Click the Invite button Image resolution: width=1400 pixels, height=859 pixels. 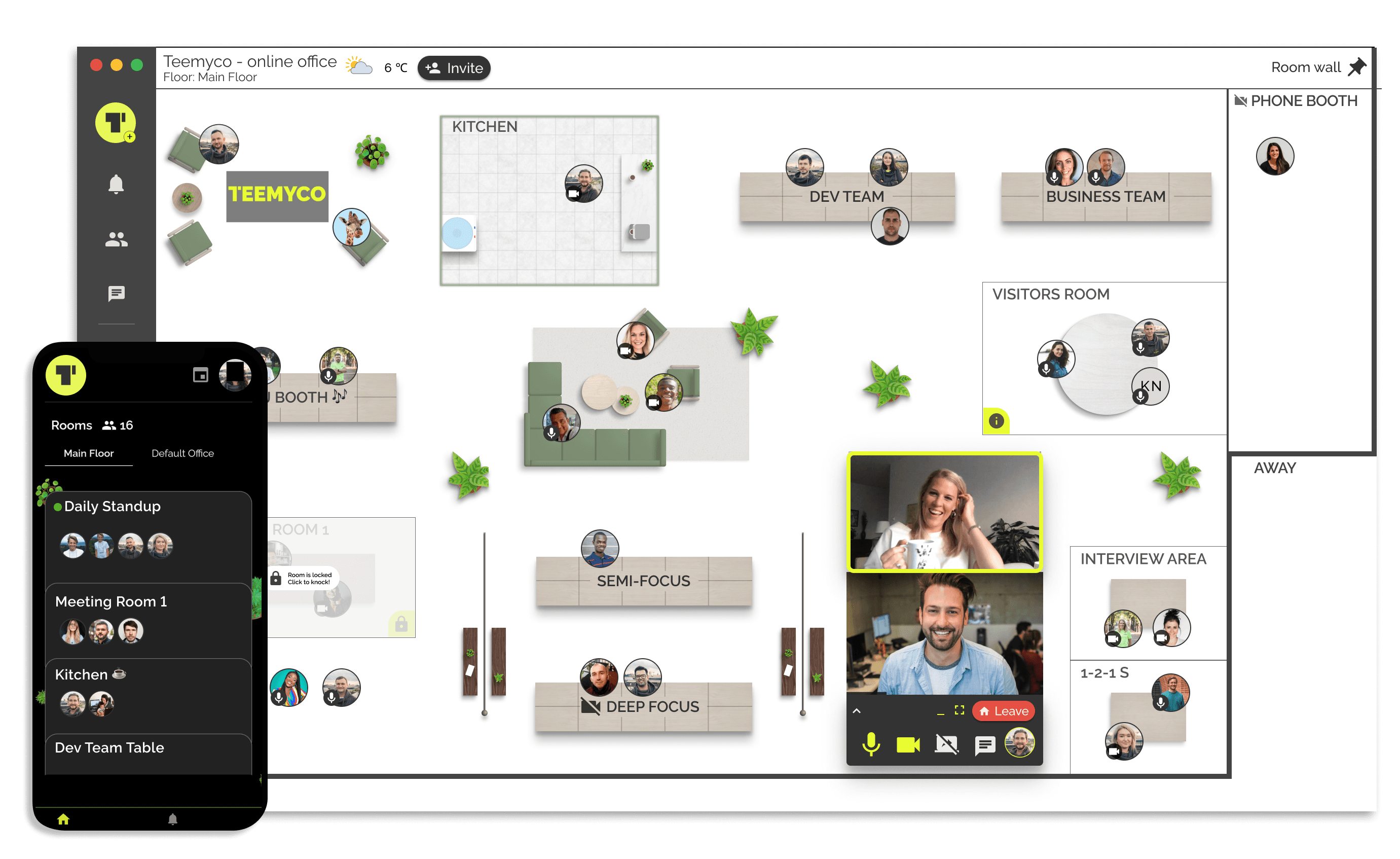tap(454, 67)
